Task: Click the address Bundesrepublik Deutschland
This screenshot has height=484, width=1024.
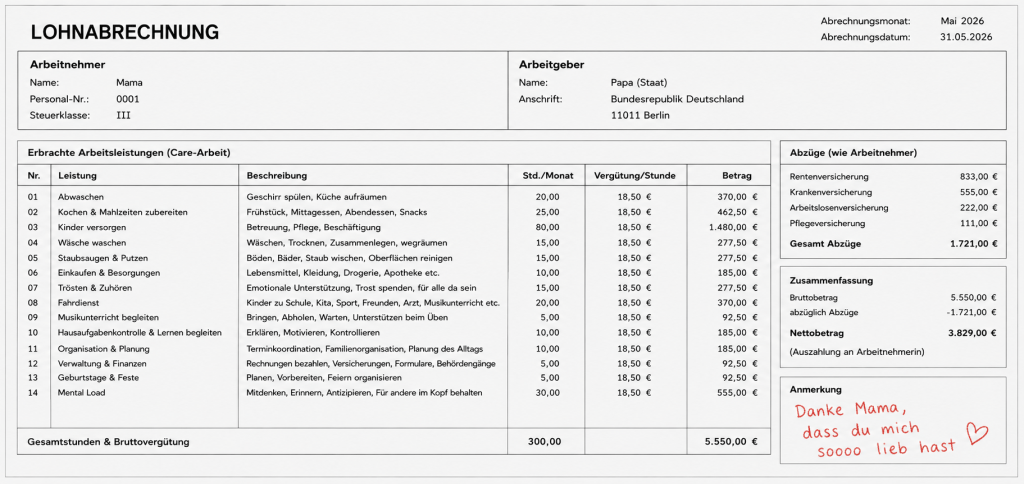Action: tap(677, 99)
